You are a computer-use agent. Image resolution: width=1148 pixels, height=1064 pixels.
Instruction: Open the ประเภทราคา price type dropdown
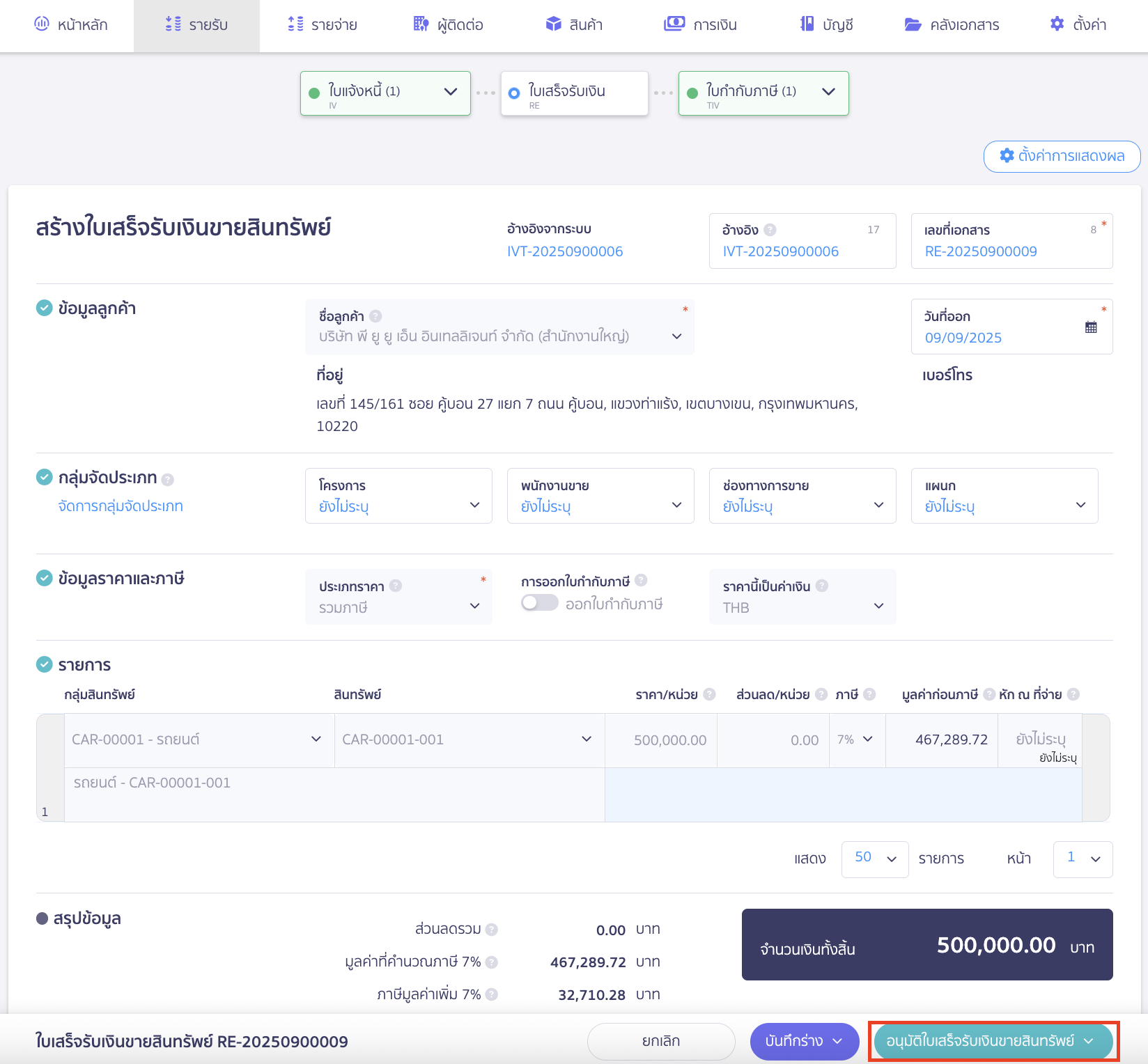[x=398, y=597]
